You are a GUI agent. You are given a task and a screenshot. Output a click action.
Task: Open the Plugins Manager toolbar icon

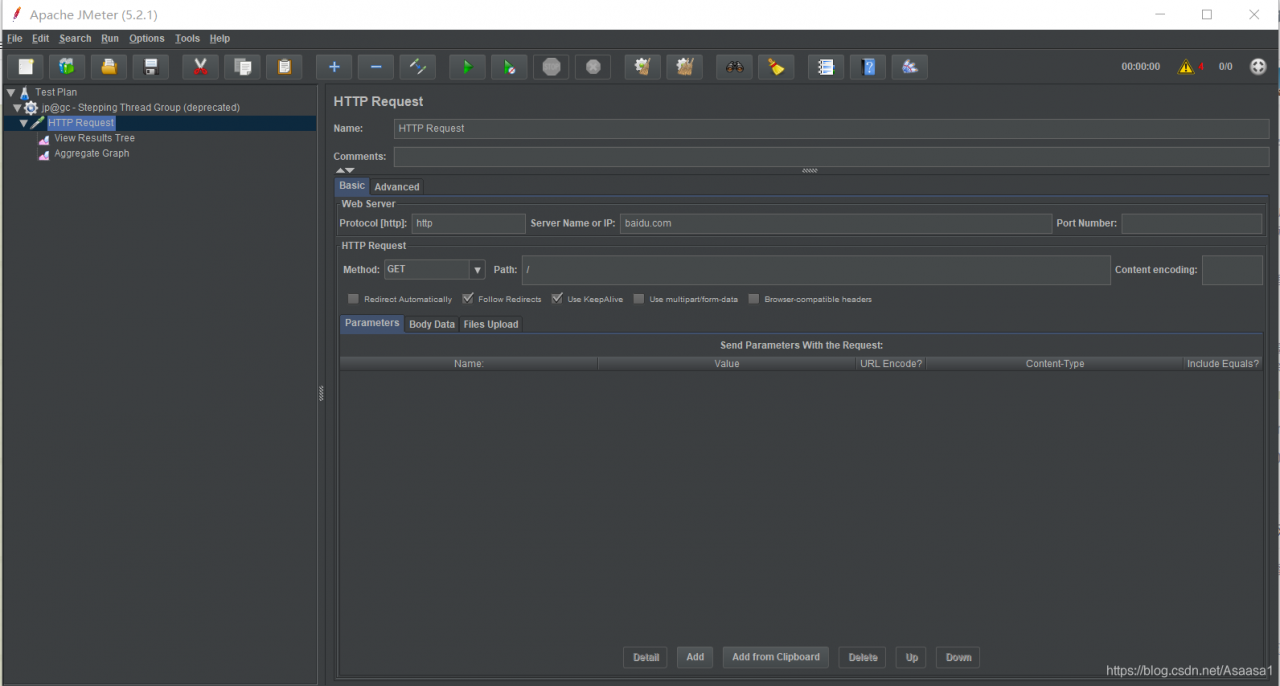[910, 67]
